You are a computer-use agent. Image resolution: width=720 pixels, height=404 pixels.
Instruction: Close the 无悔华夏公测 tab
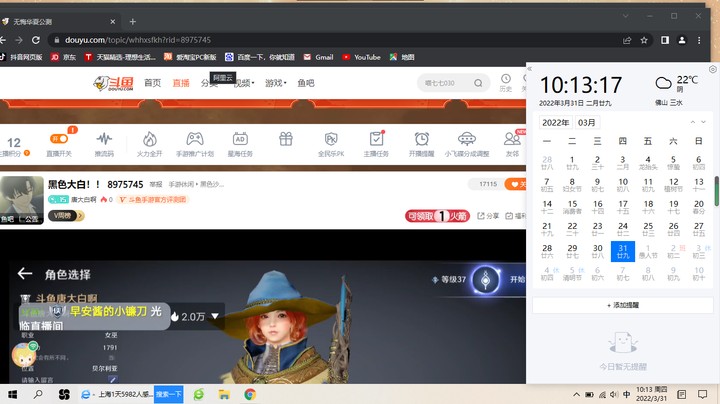click(x=113, y=22)
